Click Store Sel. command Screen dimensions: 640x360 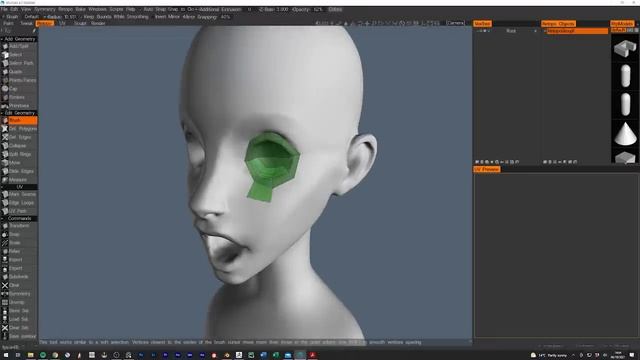coord(19,311)
